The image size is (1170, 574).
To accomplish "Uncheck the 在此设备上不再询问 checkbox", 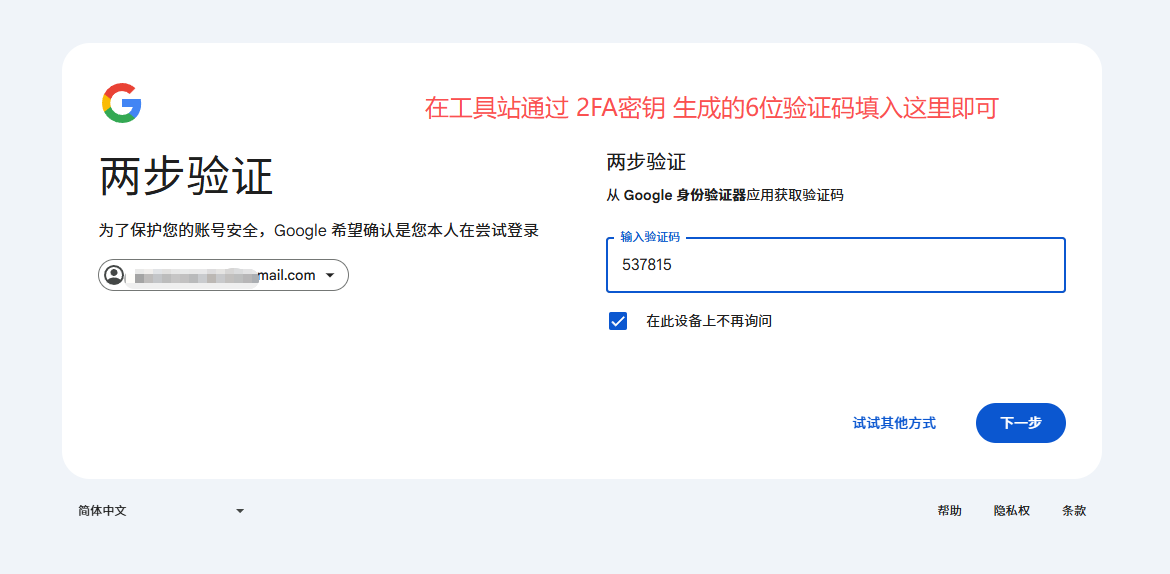I will (x=618, y=321).
